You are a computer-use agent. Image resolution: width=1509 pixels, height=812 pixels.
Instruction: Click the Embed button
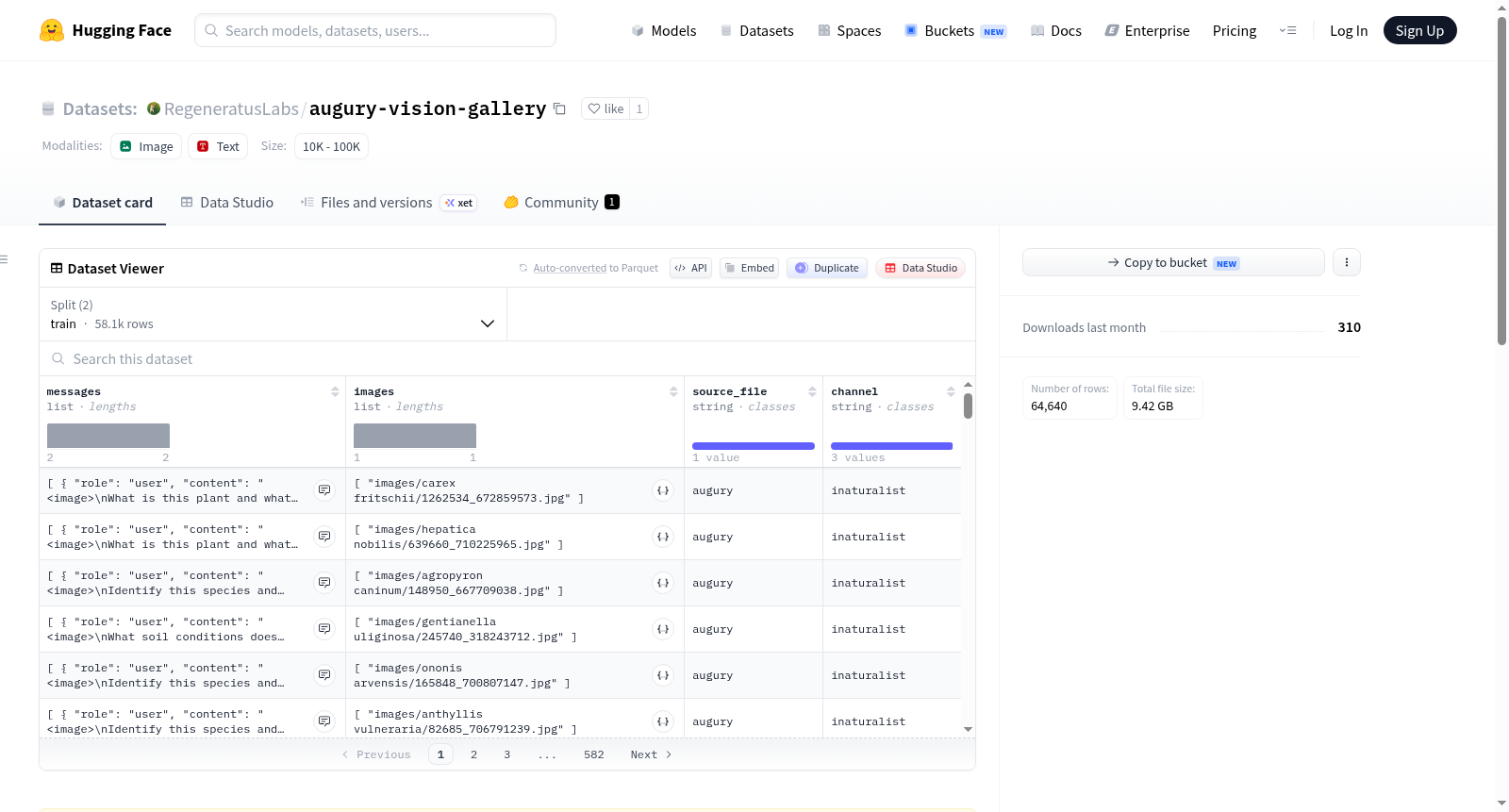(x=749, y=268)
